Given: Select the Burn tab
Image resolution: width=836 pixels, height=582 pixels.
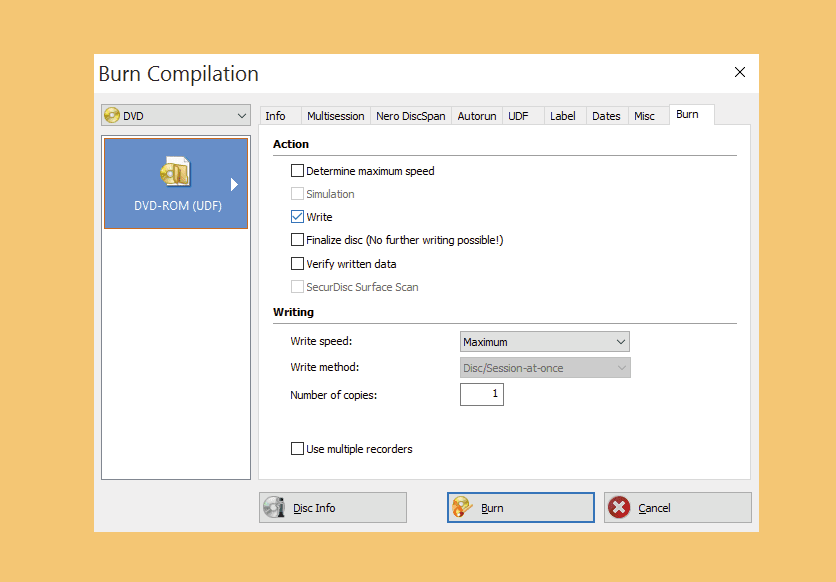Looking at the screenshot, I should point(692,115).
